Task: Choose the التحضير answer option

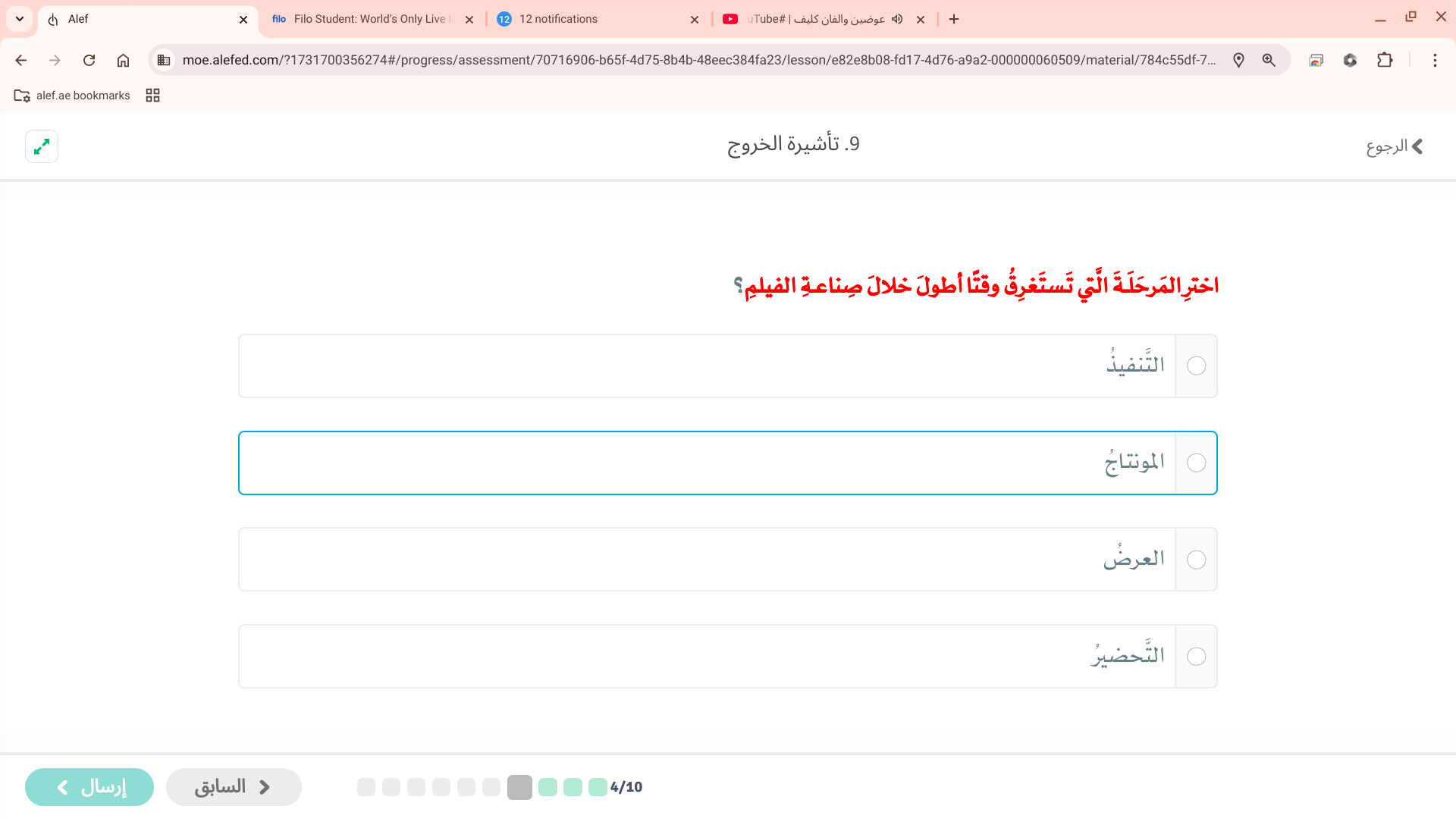Action: 1196,657
